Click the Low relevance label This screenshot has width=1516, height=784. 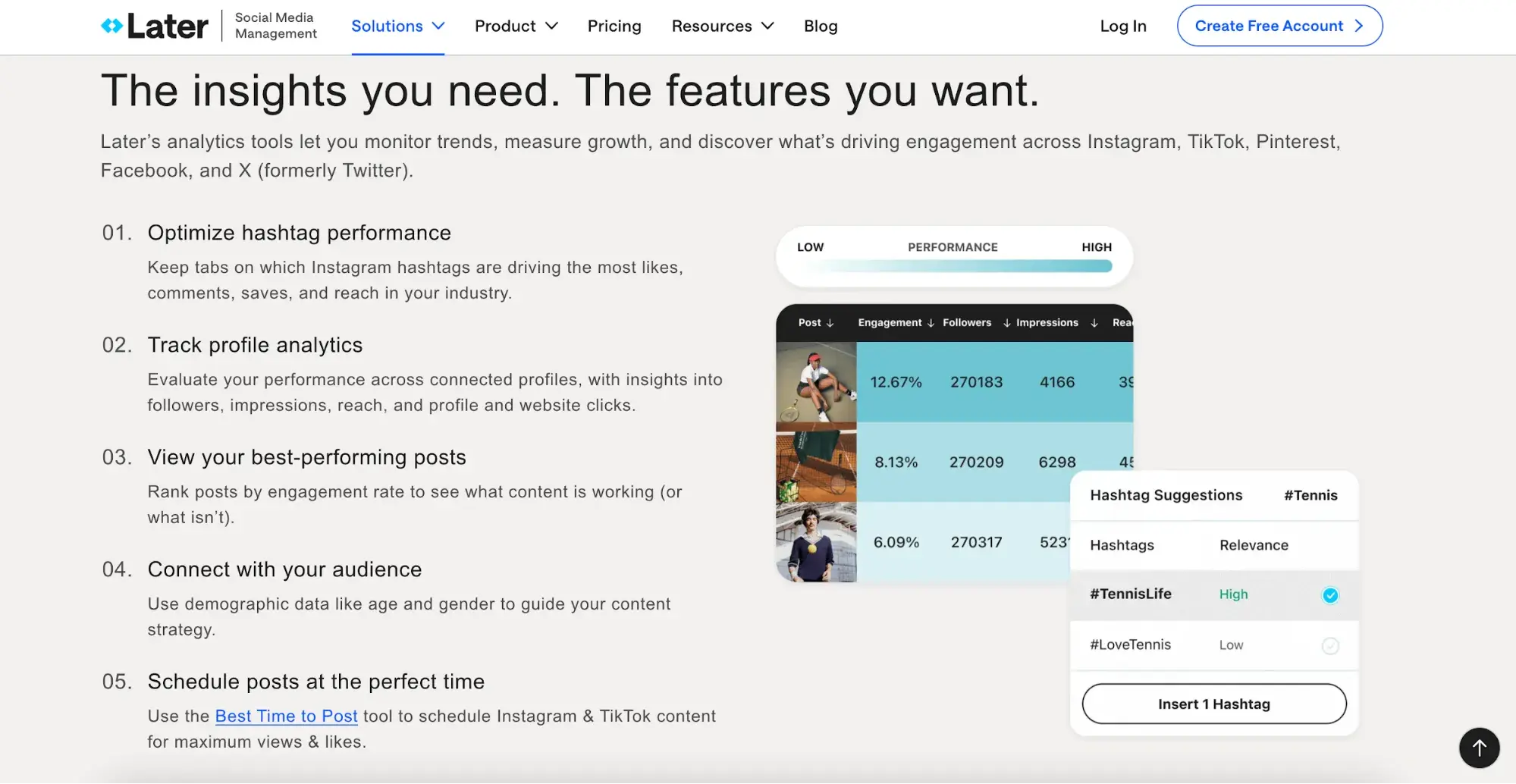[1231, 645]
